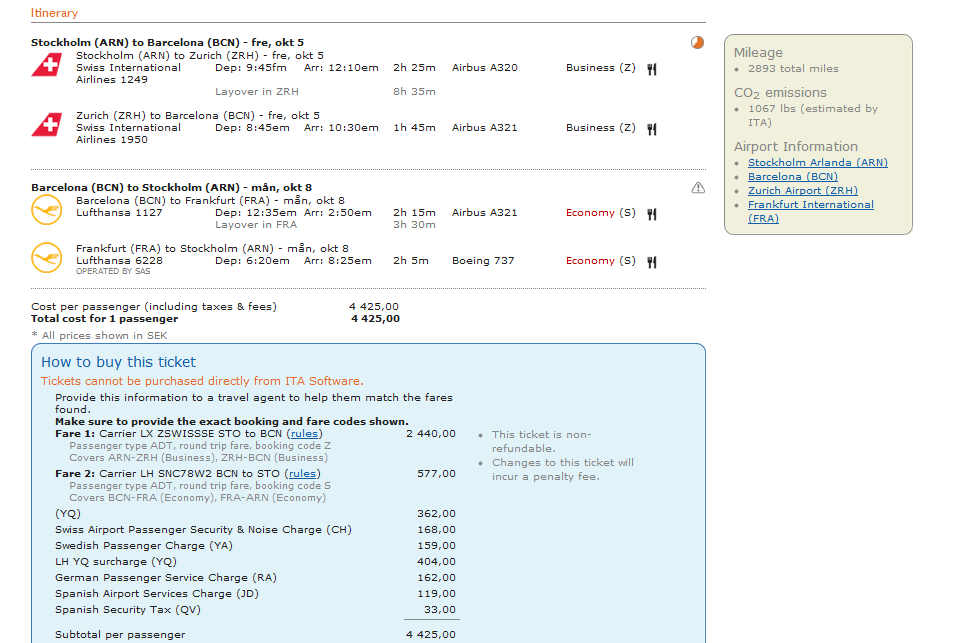Click '8h 35m' layover duration
The image size is (953, 643).
coord(415,92)
